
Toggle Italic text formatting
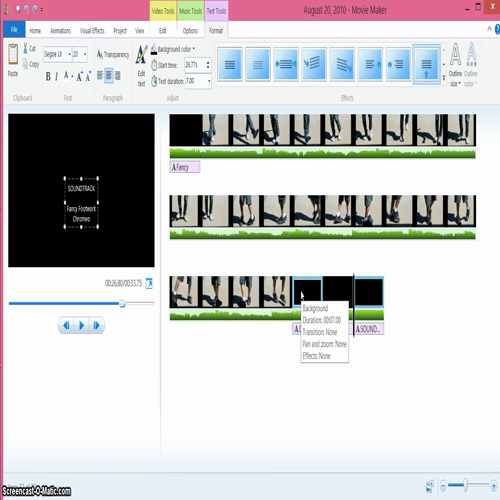(x=57, y=77)
